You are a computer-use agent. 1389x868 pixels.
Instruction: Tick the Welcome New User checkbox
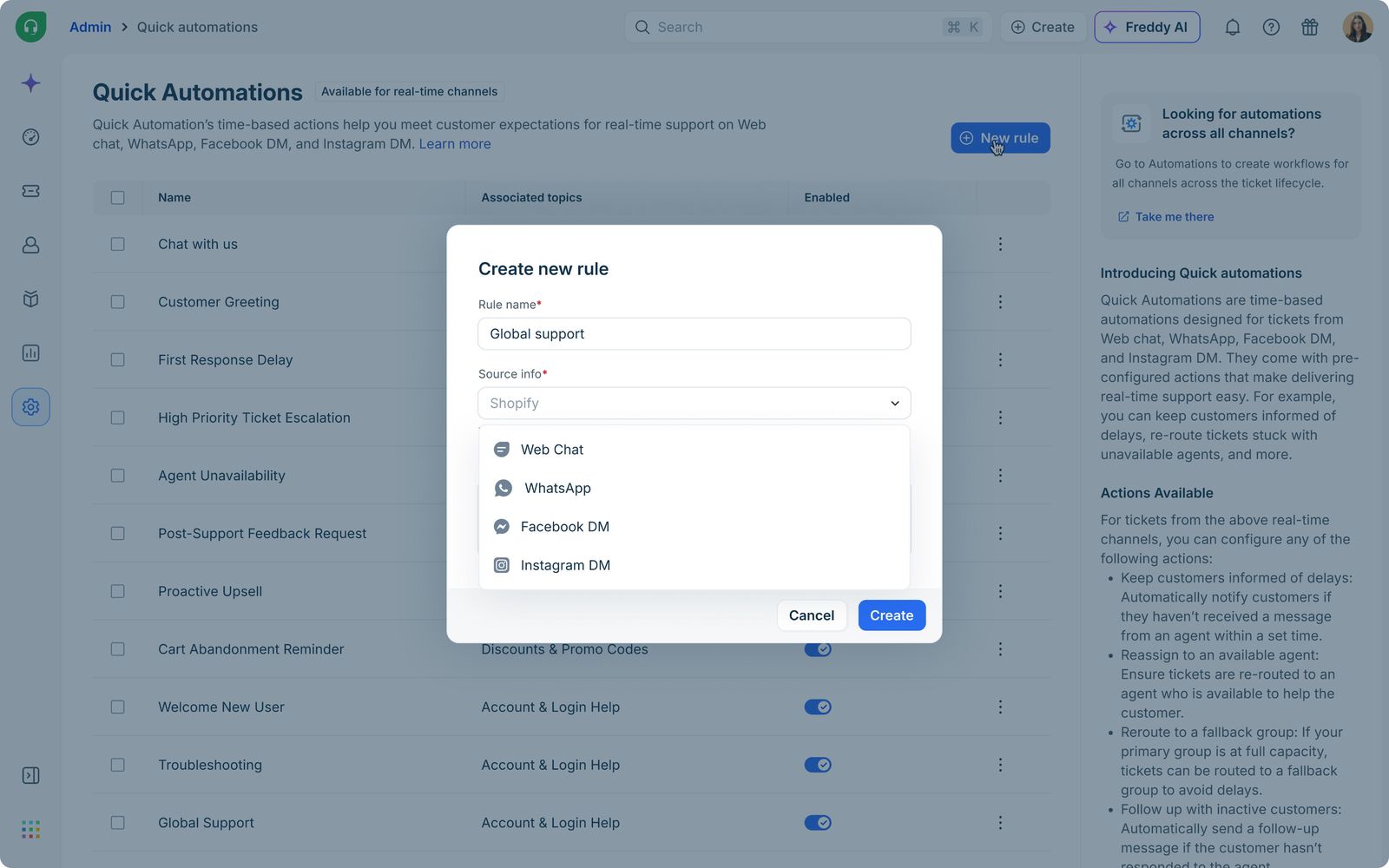coord(117,707)
